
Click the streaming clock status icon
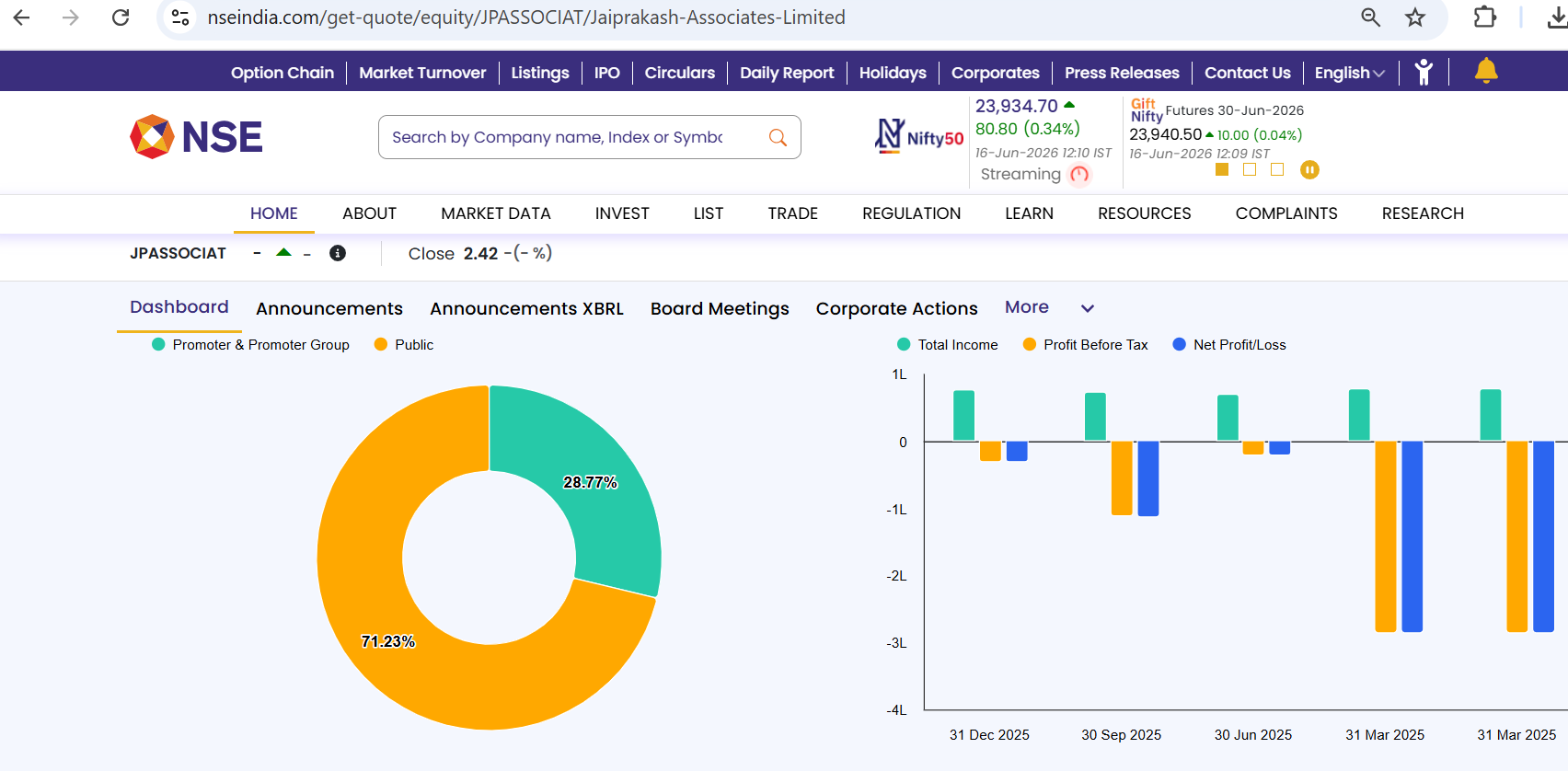point(1079,174)
